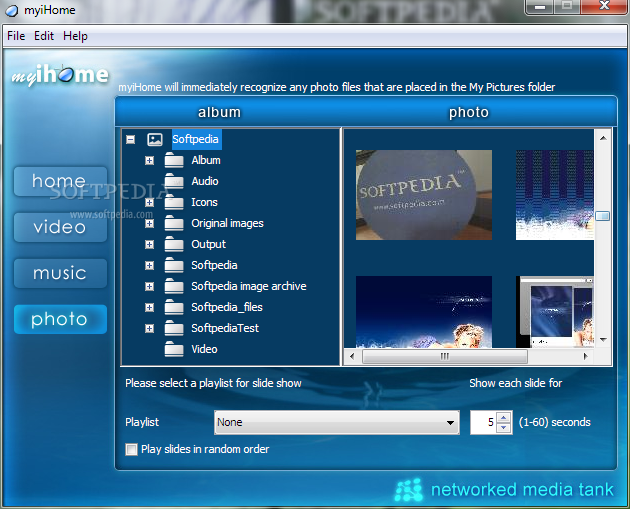
Task: Select the Softpedia disc photo thumbnail
Action: click(424, 195)
